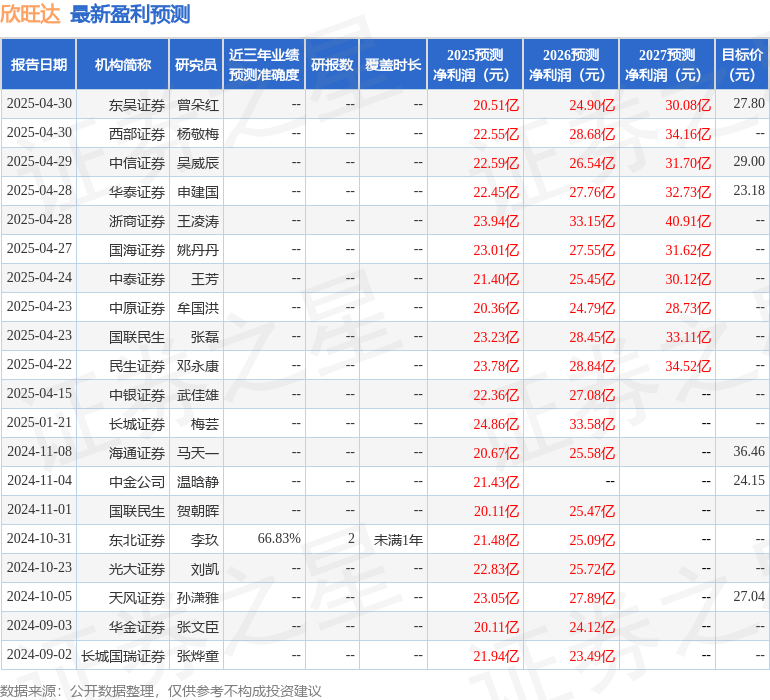Viewport: 770px width, 700px height.
Task: Click the 近三年业绩预测准确度 column header
Action: point(264,65)
